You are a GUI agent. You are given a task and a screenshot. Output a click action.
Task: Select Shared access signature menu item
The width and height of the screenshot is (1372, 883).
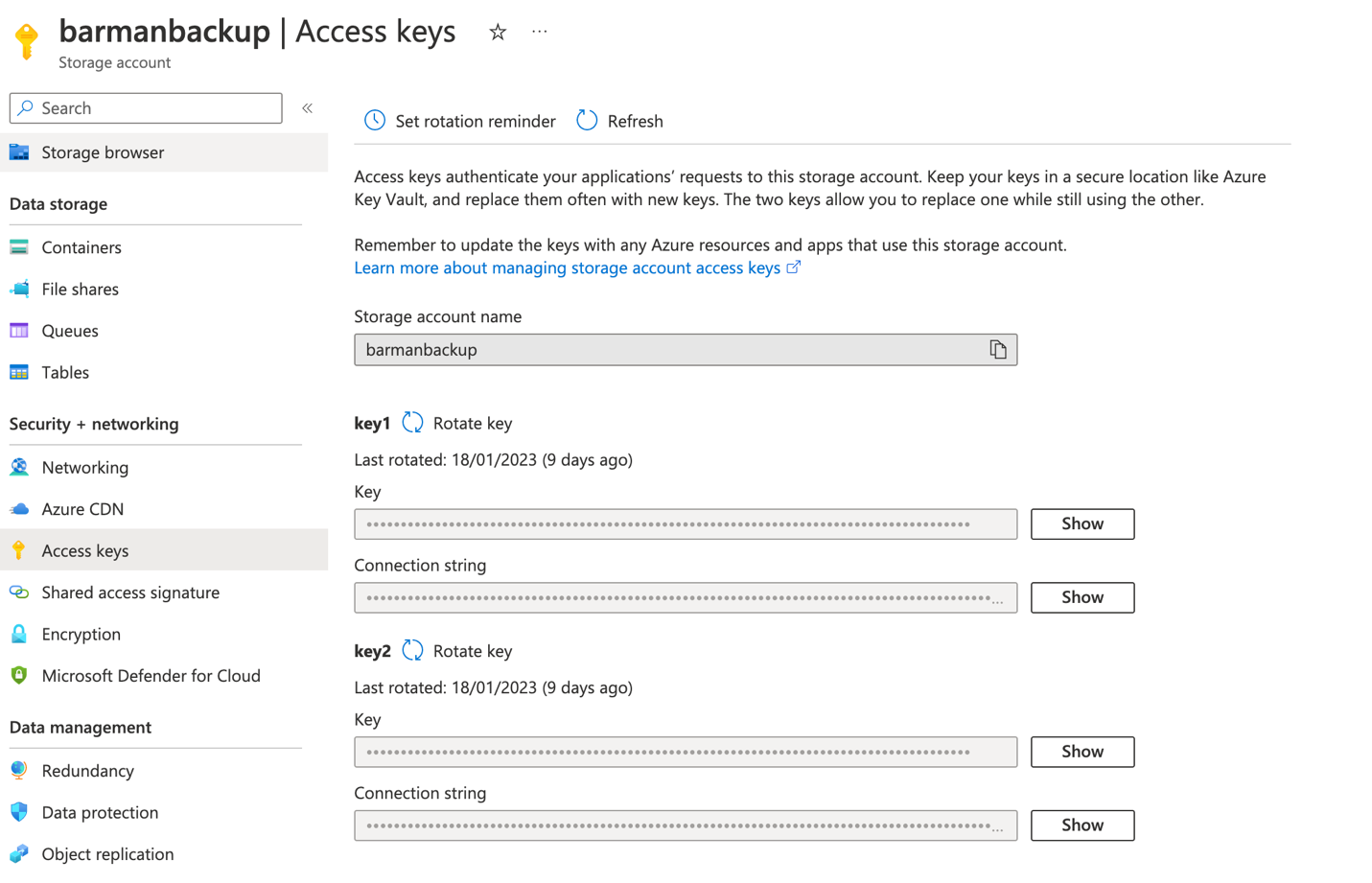(x=130, y=593)
